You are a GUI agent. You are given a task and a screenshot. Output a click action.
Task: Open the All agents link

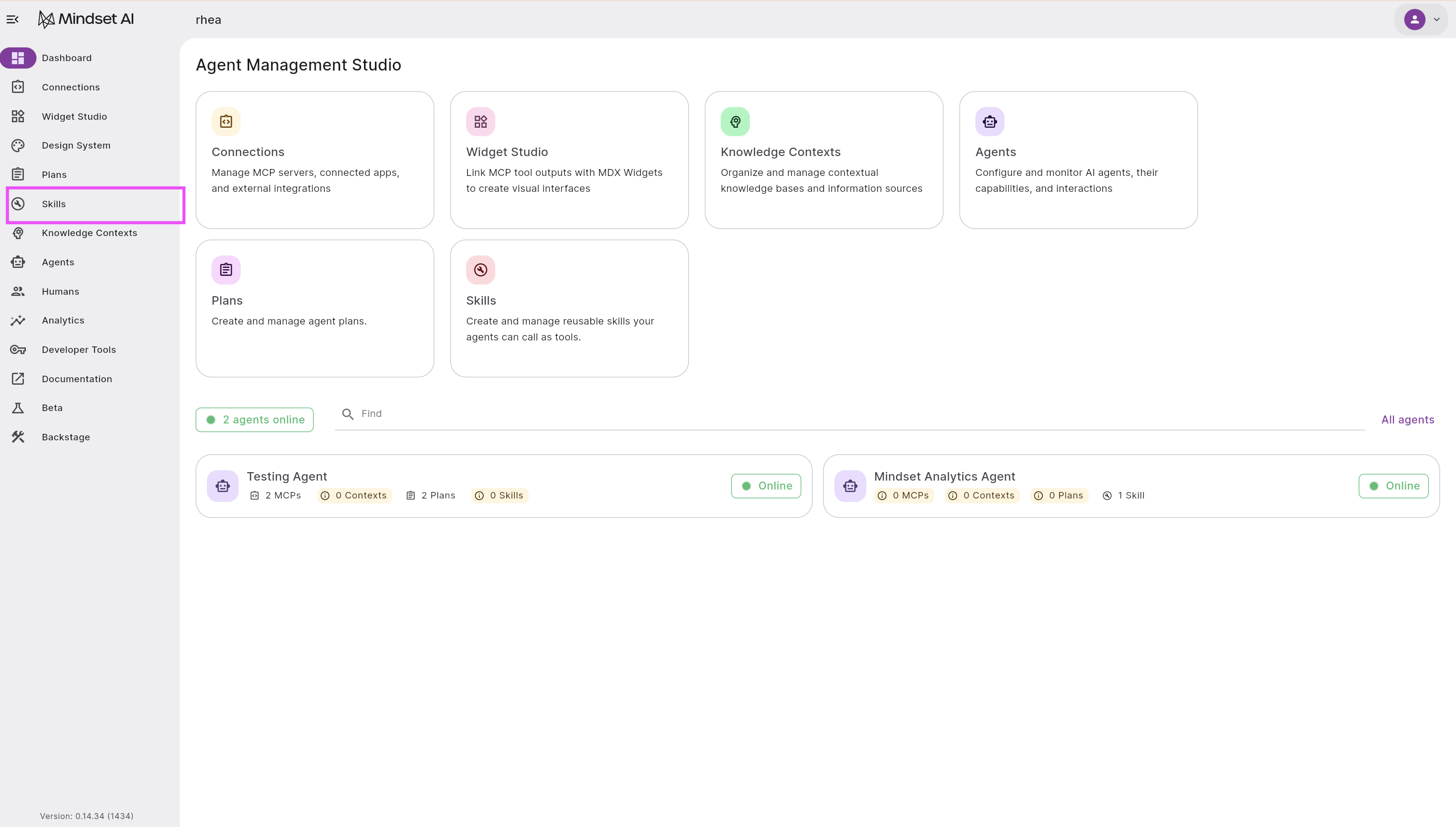1408,420
